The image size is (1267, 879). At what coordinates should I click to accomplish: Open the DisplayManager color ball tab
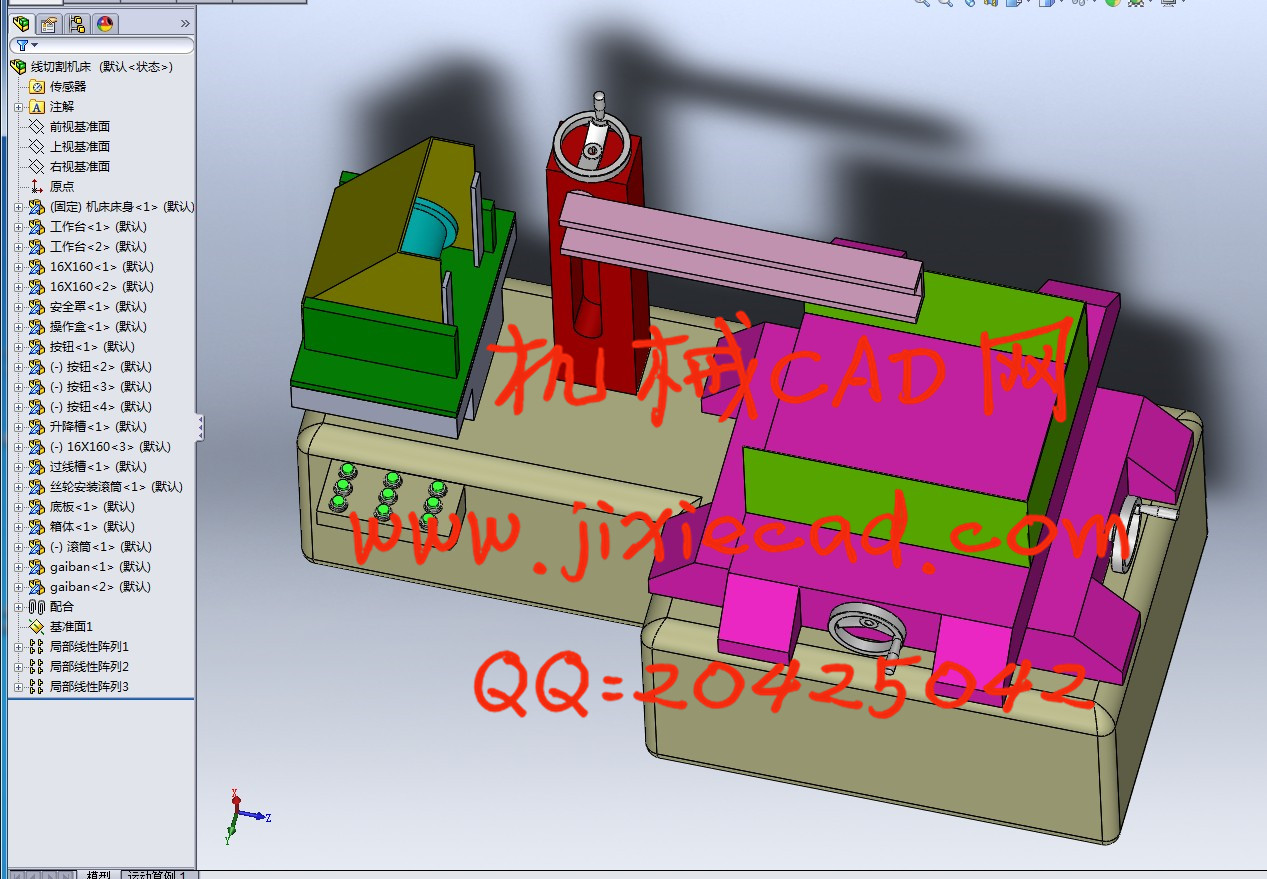(x=105, y=23)
